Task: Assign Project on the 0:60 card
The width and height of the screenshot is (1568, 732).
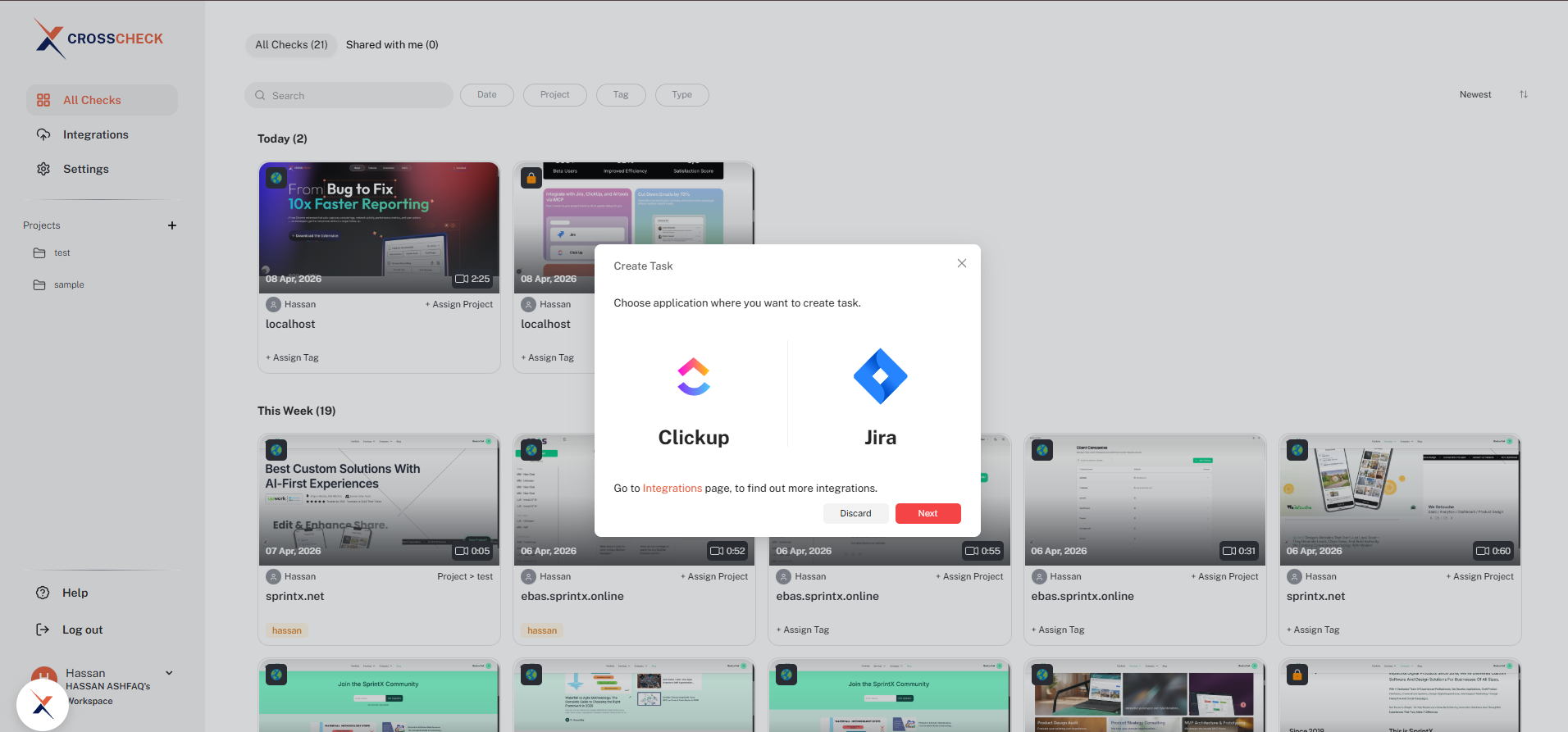Action: (x=1479, y=576)
